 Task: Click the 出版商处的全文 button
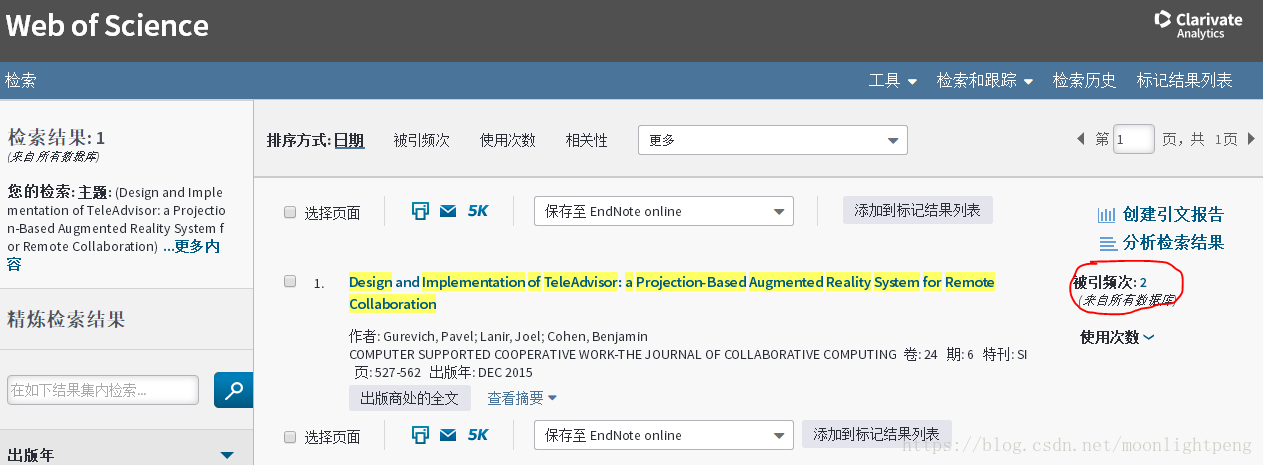click(x=409, y=398)
